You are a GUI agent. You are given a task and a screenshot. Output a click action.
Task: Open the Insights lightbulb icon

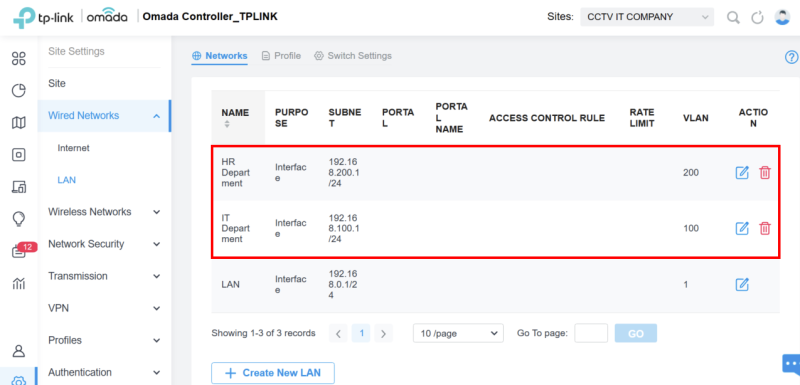(x=19, y=219)
